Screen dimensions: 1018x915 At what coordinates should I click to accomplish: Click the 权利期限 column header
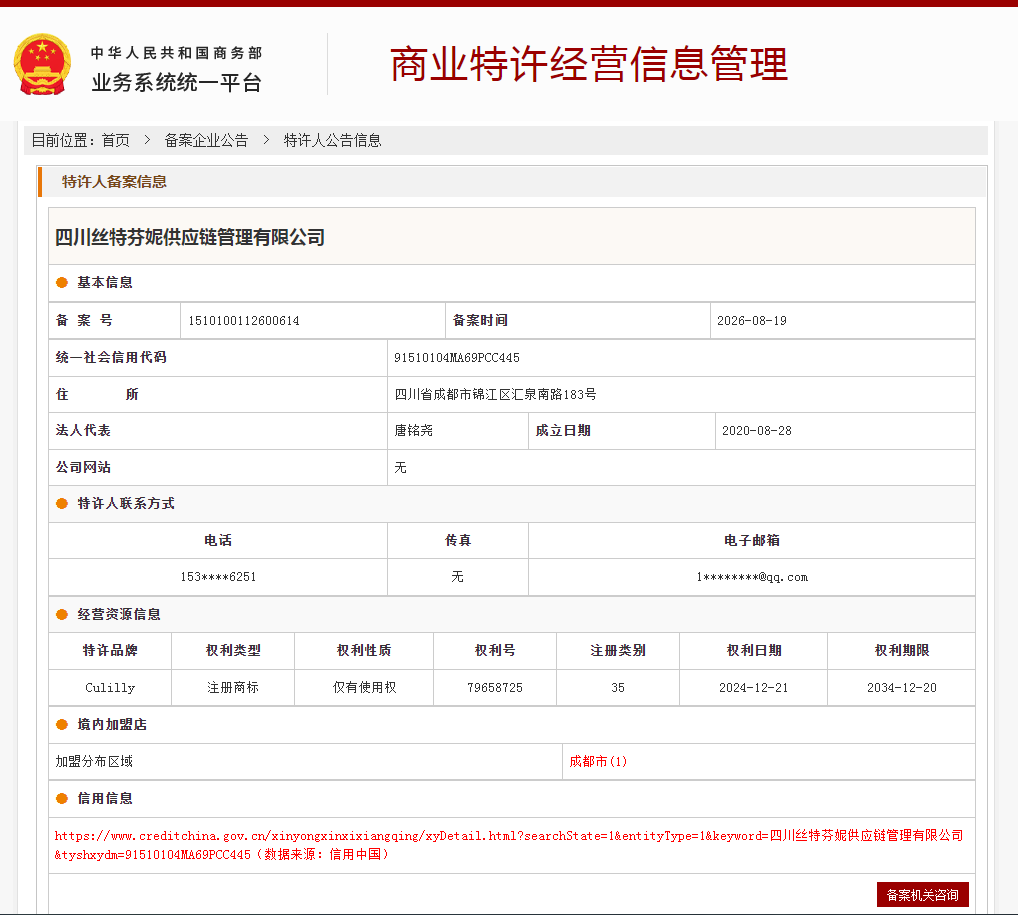(902, 650)
